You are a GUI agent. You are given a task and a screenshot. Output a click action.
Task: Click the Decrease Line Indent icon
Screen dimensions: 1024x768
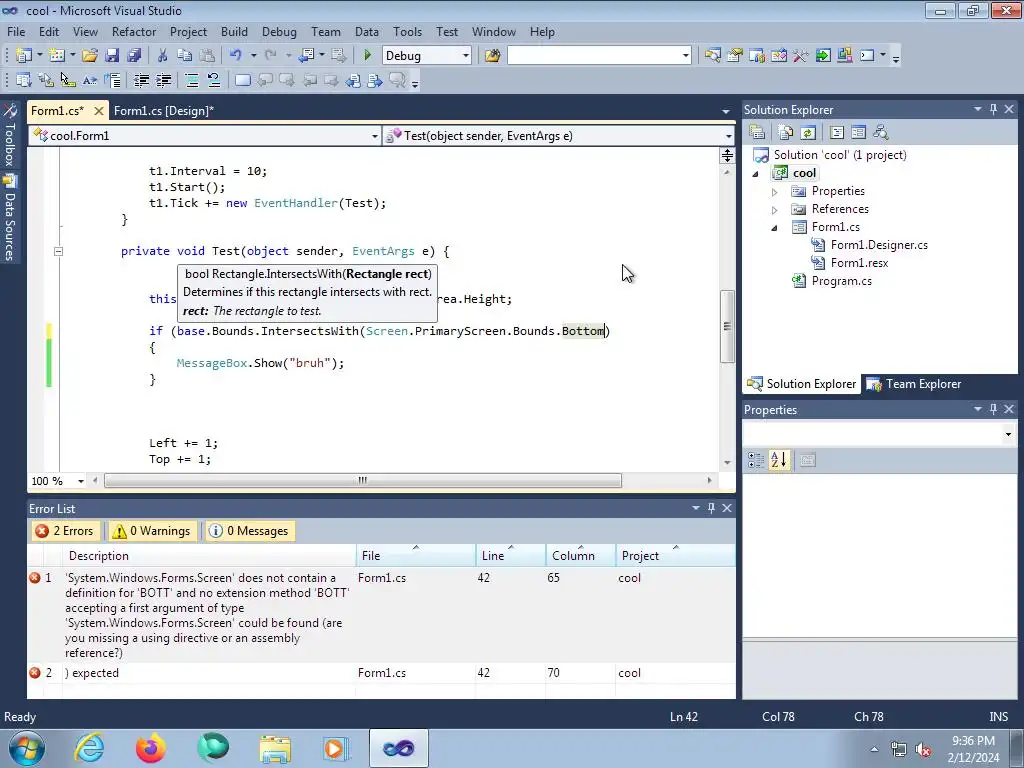141,80
